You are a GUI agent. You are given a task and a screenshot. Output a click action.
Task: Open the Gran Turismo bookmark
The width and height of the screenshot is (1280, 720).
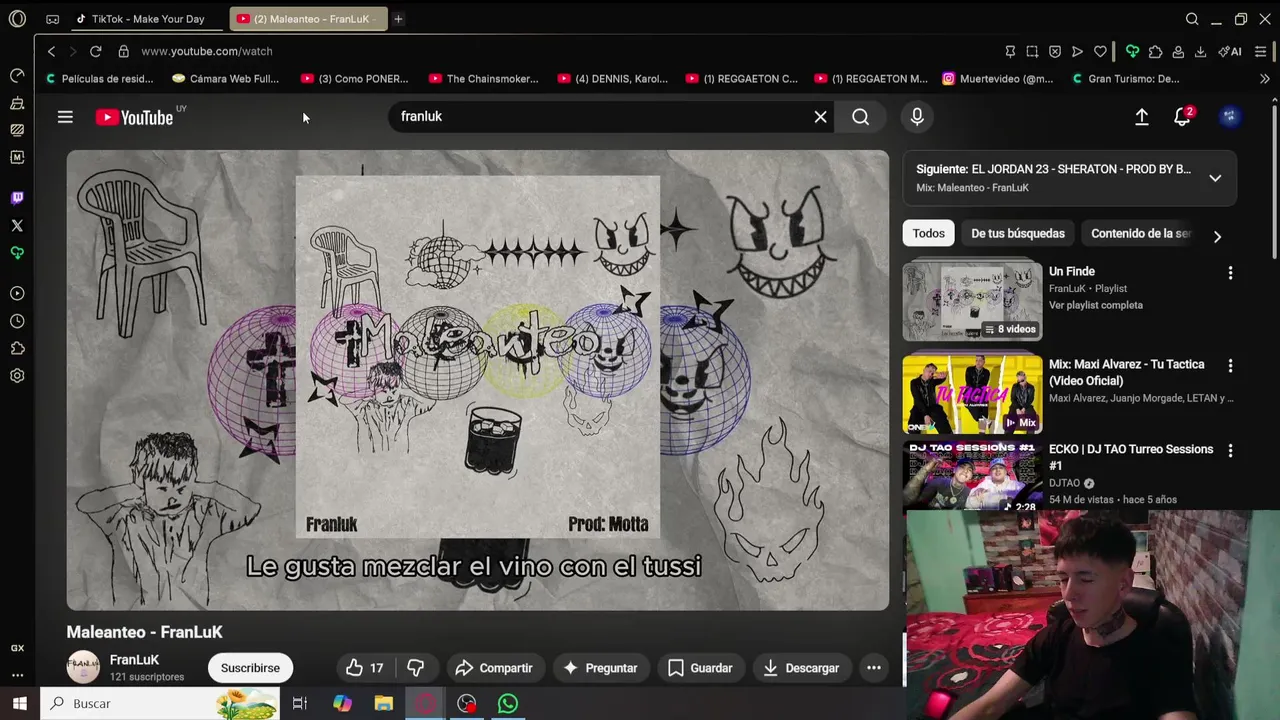[1125, 79]
